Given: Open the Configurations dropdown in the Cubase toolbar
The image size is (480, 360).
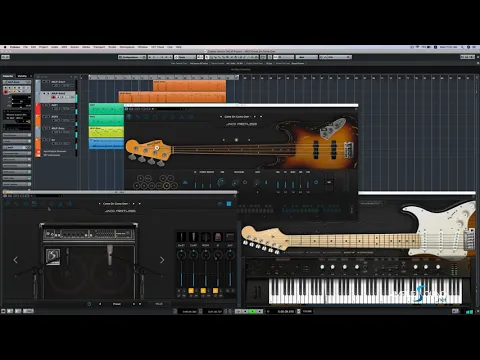Looking at the screenshot, I should pos(132,57).
